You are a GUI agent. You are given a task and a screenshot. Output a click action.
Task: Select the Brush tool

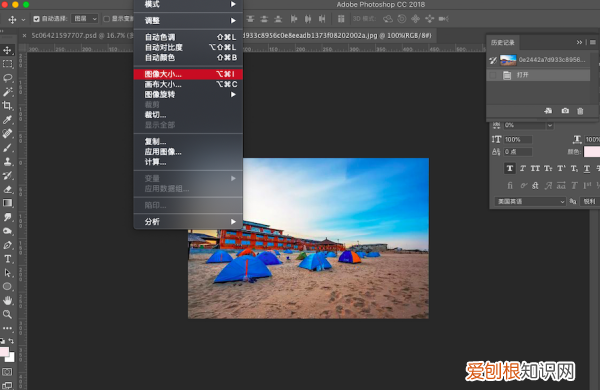(x=7, y=148)
